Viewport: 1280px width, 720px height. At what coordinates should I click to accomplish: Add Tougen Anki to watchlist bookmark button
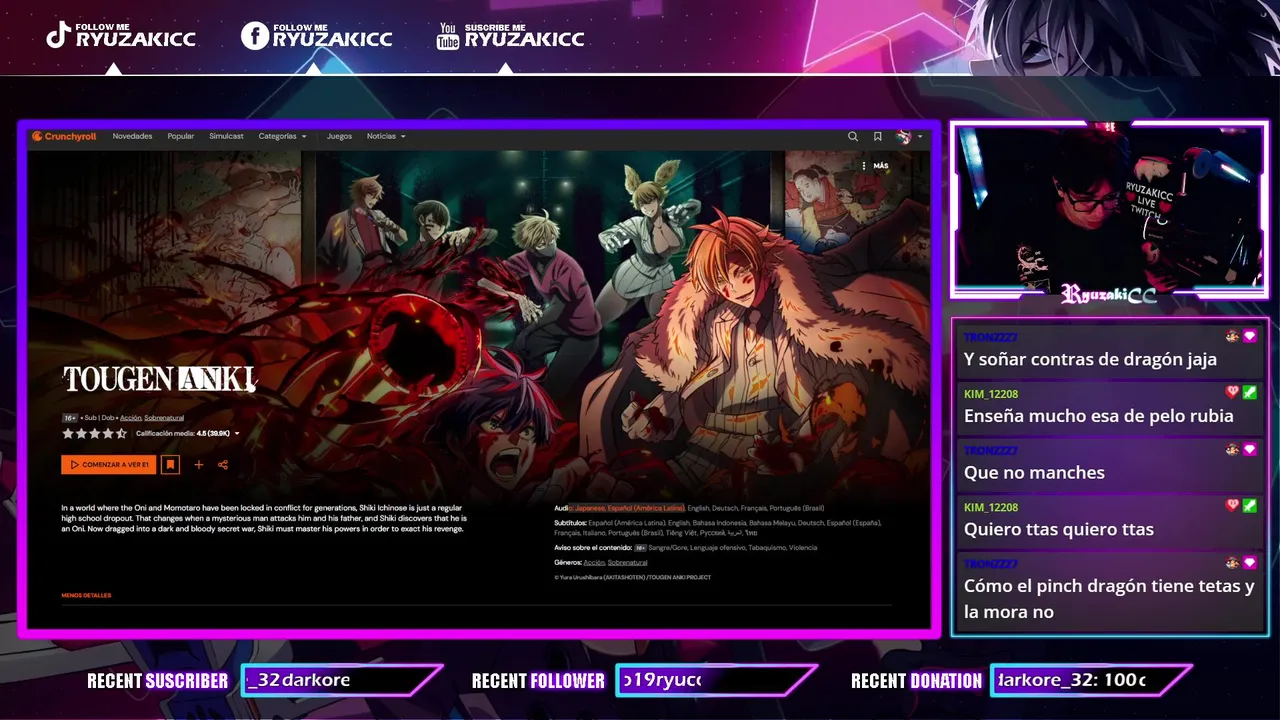pyautogui.click(x=170, y=464)
